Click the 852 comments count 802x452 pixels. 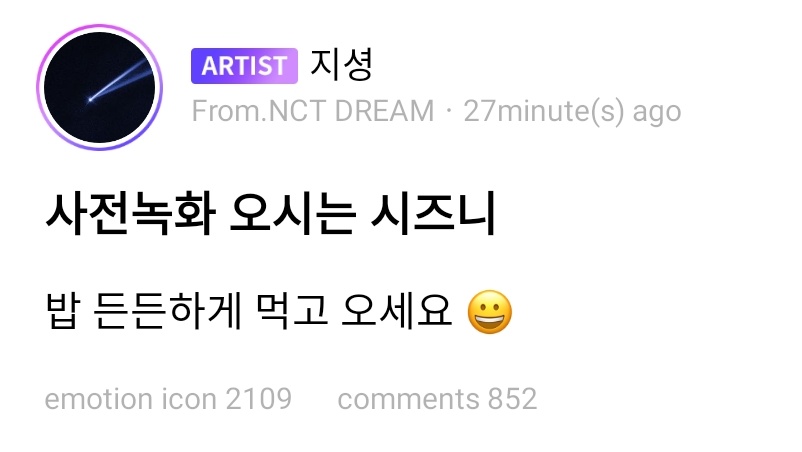pos(512,399)
